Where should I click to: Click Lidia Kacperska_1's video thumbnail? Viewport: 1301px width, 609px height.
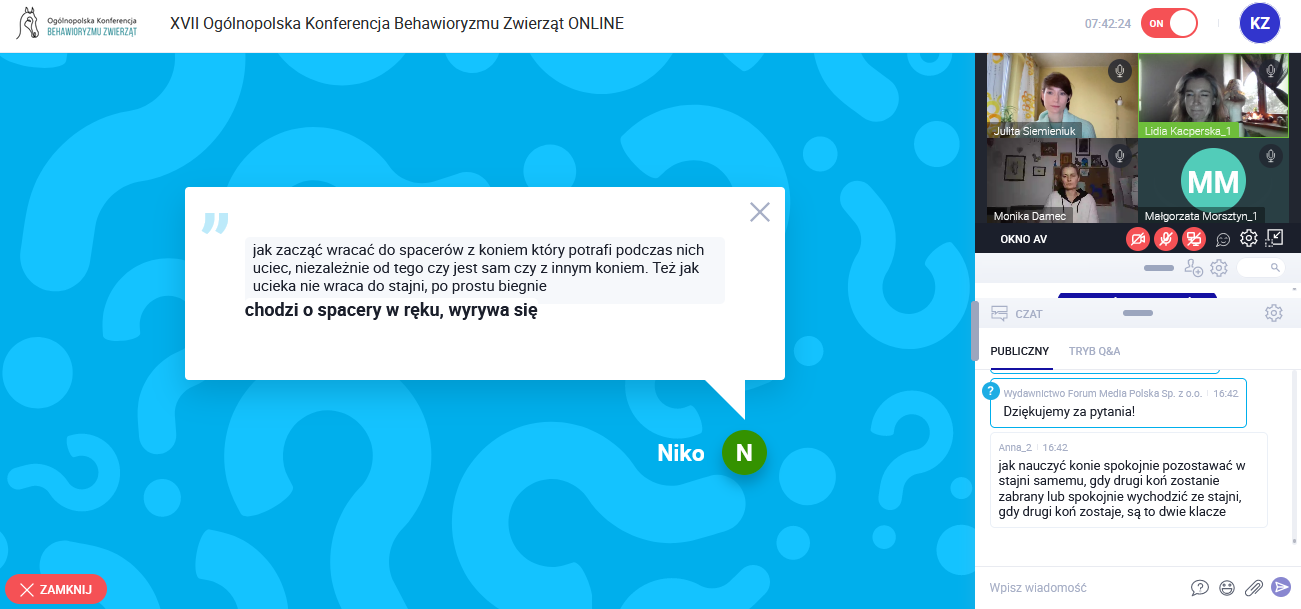pyautogui.click(x=1215, y=96)
